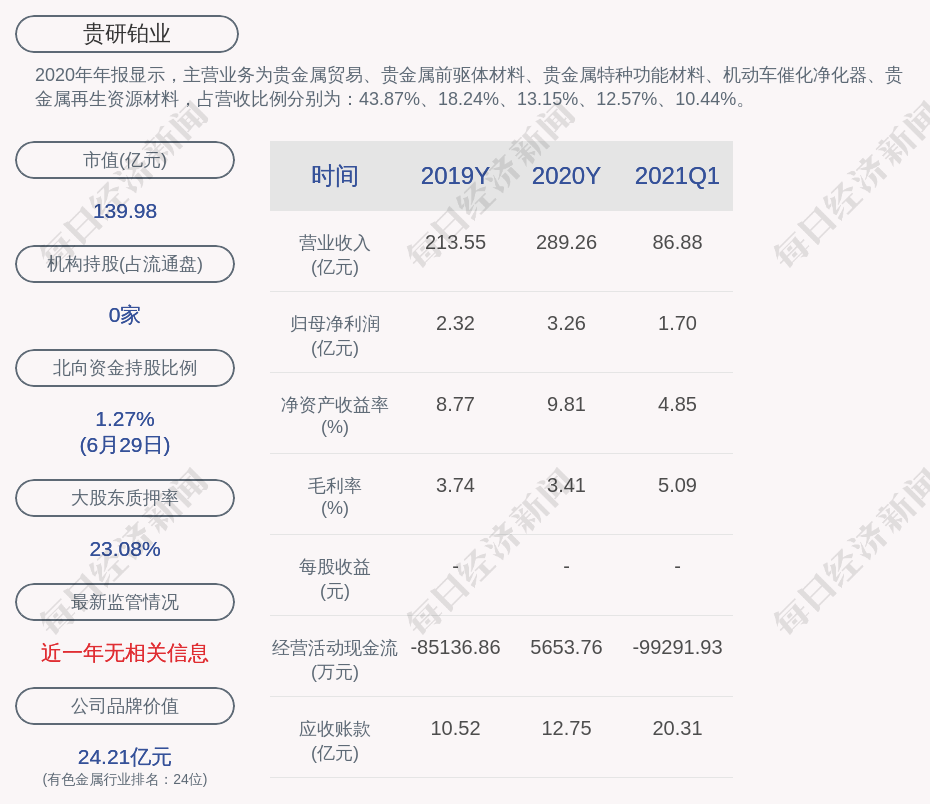Click the 大股东质押率 pill

pos(125,498)
